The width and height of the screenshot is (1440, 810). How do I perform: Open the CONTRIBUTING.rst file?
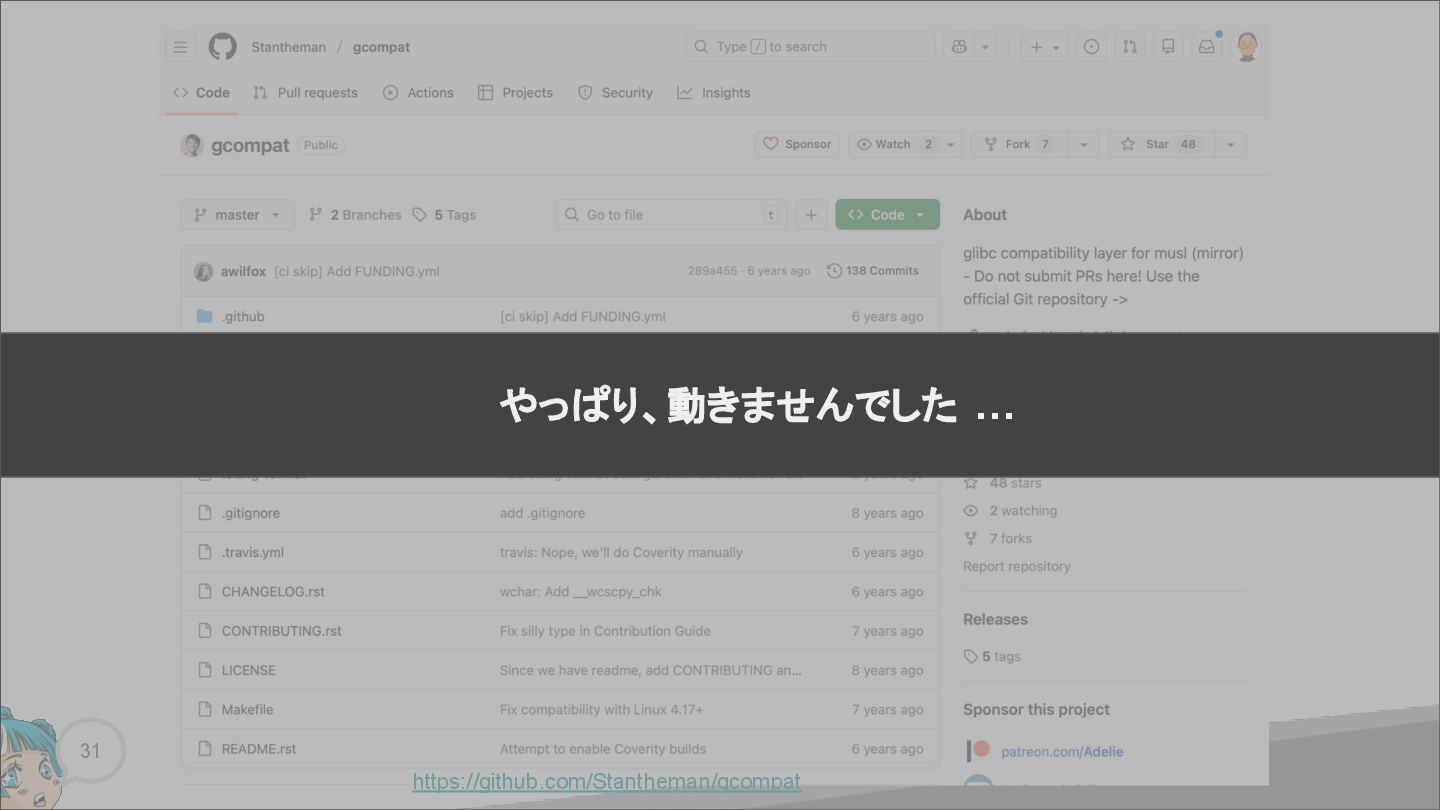[282, 630]
